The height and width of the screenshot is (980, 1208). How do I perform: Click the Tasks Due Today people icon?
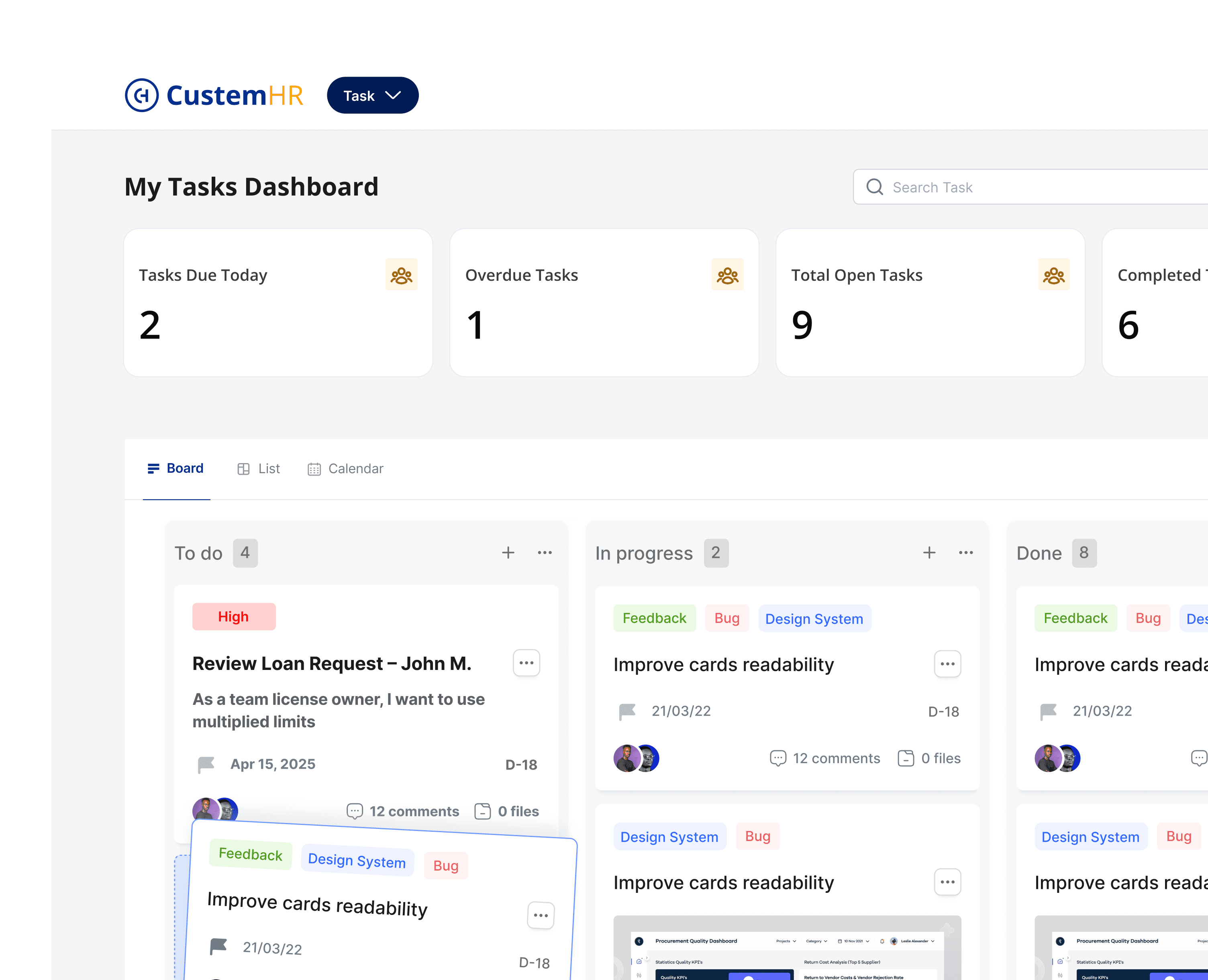[401, 275]
